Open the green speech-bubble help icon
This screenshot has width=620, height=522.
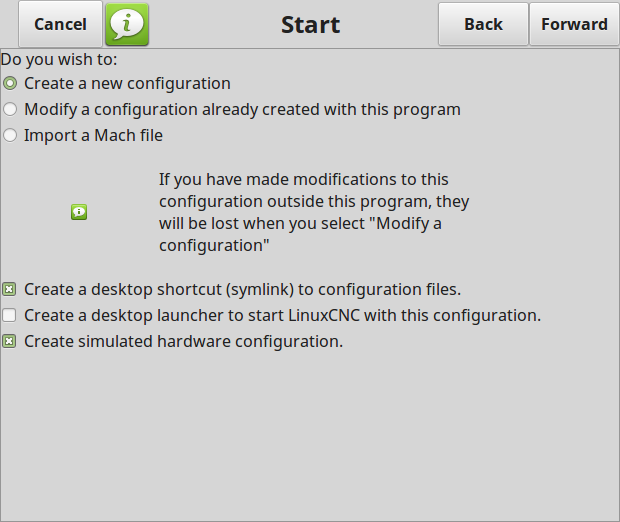click(x=127, y=24)
